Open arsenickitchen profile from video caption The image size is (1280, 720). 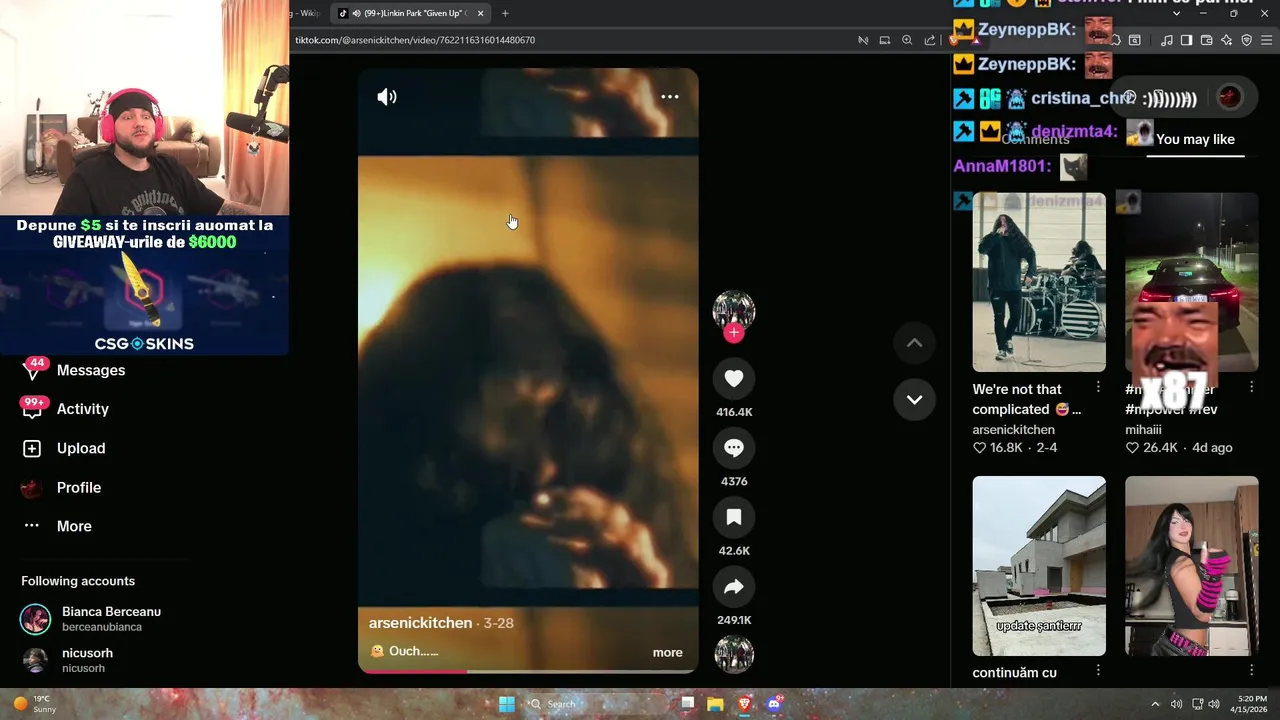pos(420,622)
